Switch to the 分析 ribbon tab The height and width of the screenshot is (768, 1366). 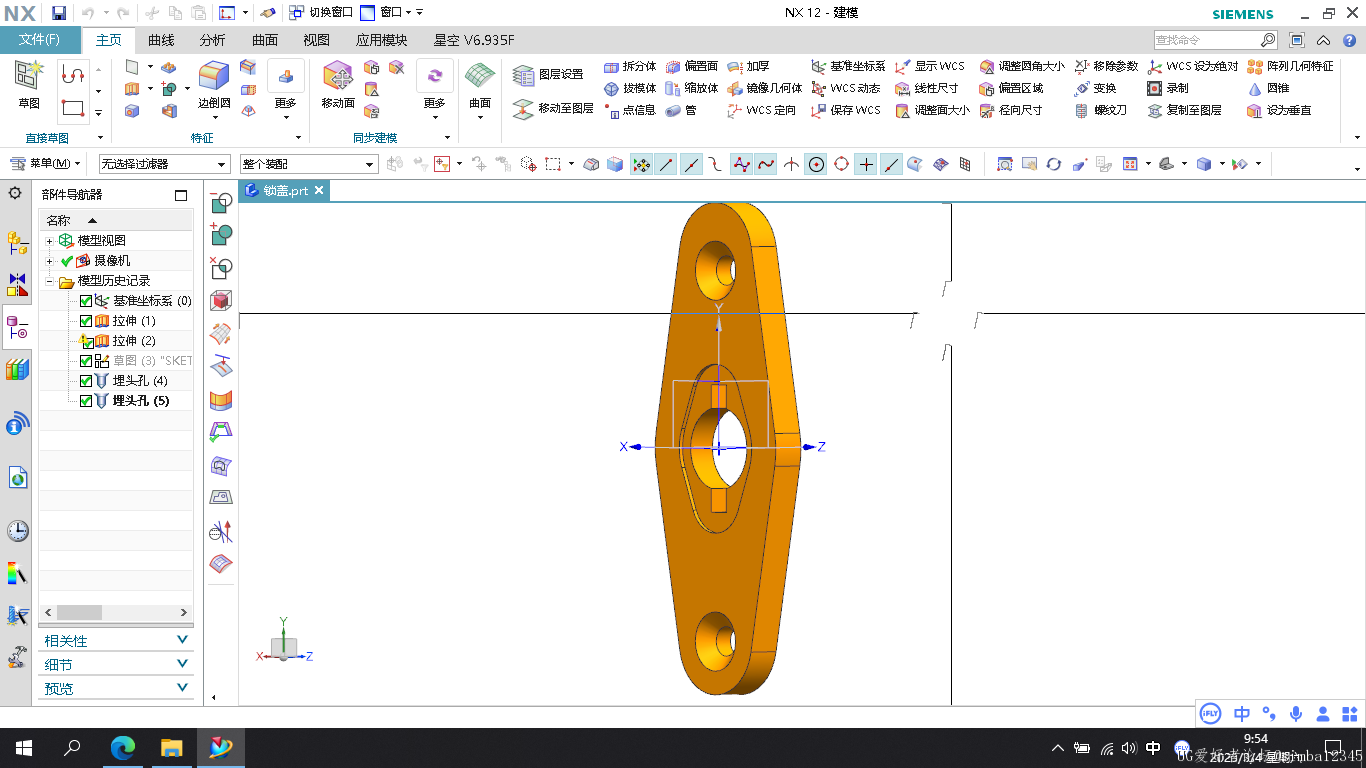pyautogui.click(x=212, y=40)
